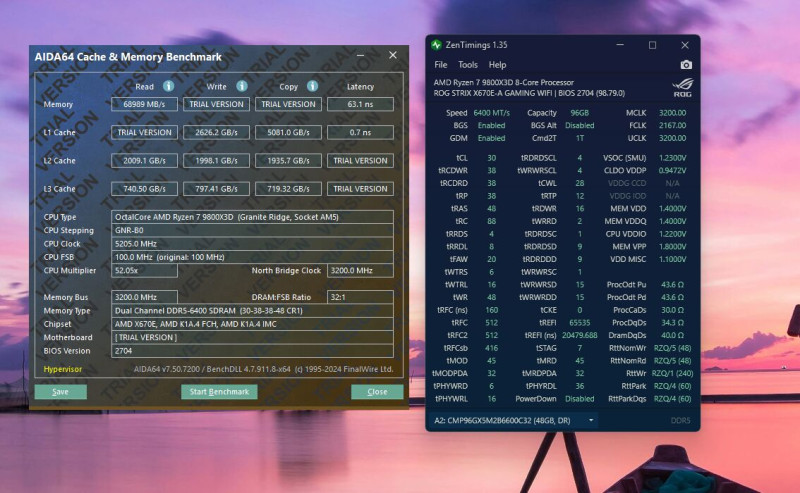This screenshot has height=493, width=800.
Task: Click the DRAM:FSB Ratio value 32:1
Action: point(360,297)
